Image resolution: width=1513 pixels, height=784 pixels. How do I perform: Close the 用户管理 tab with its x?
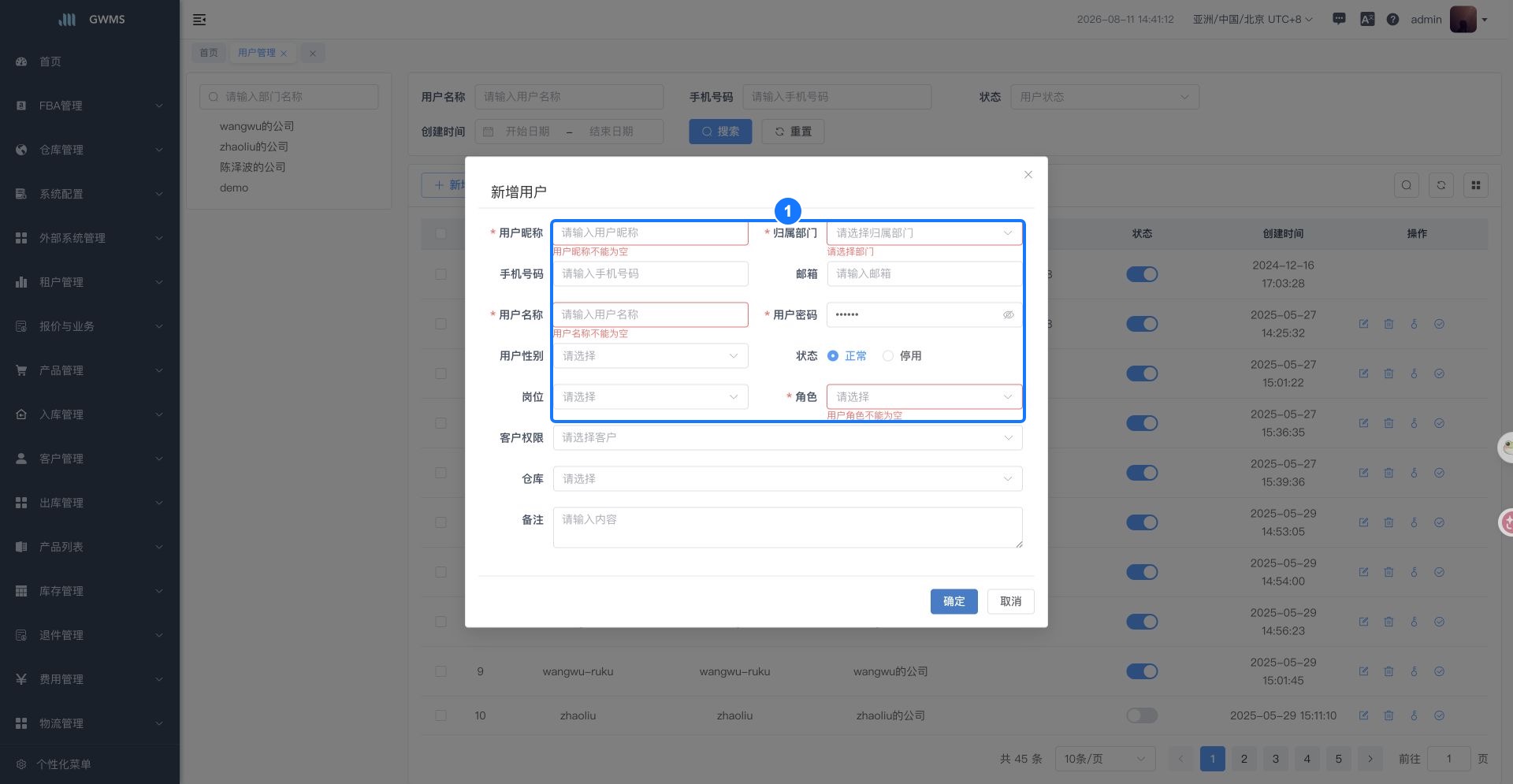(284, 54)
